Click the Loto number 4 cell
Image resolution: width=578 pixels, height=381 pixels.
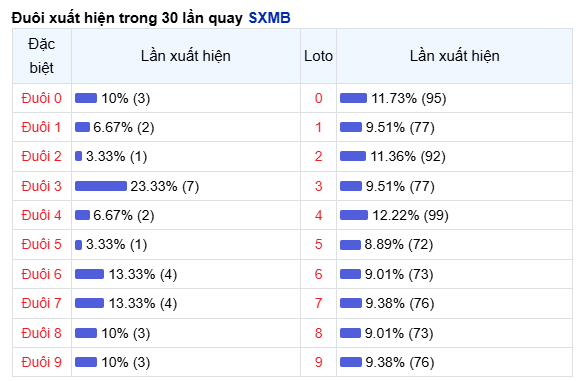(x=318, y=215)
